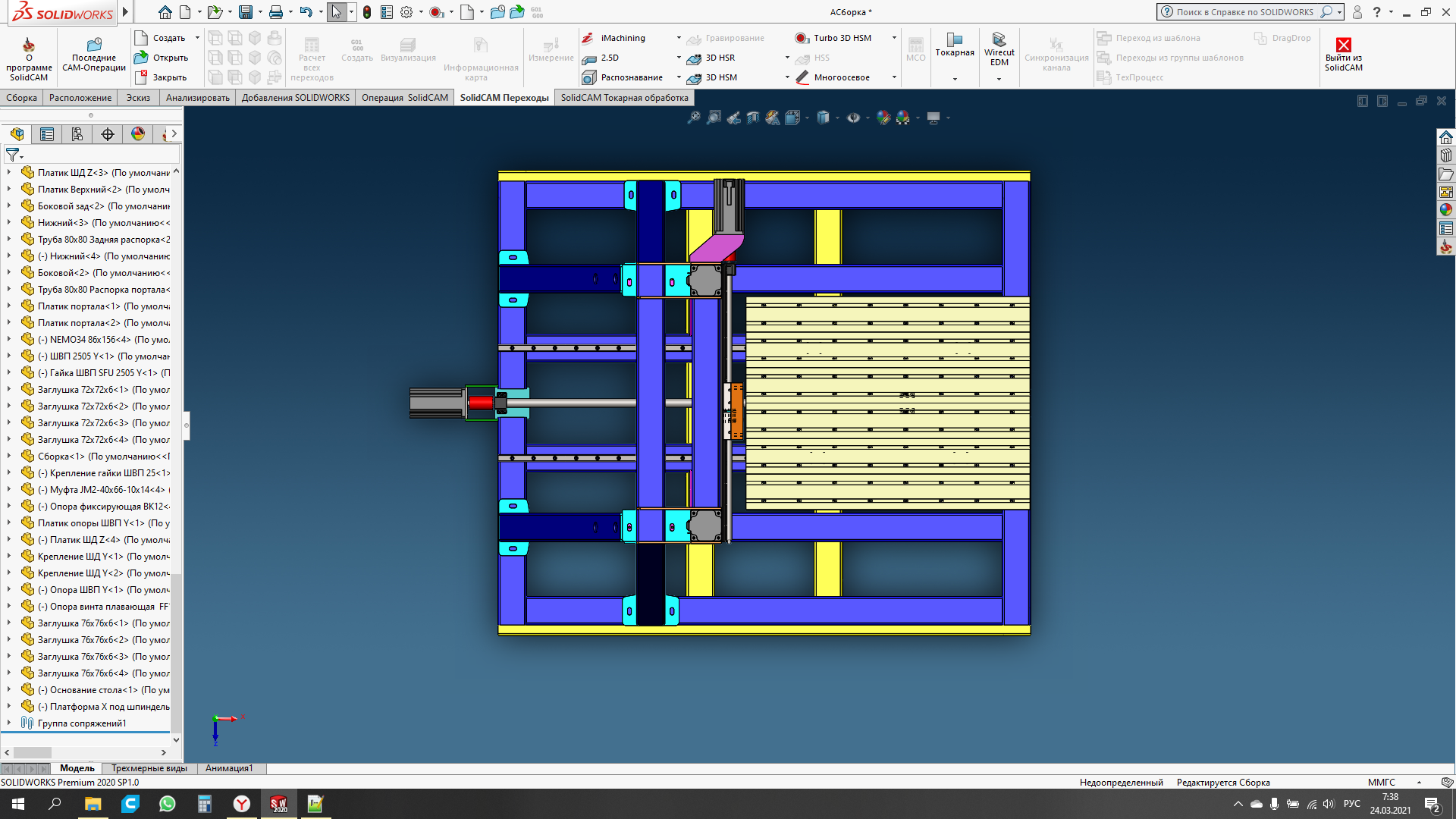Switch to SolidCAM Токарная обработка tab
Viewport: 1456px width, 819px height.
pos(624,98)
